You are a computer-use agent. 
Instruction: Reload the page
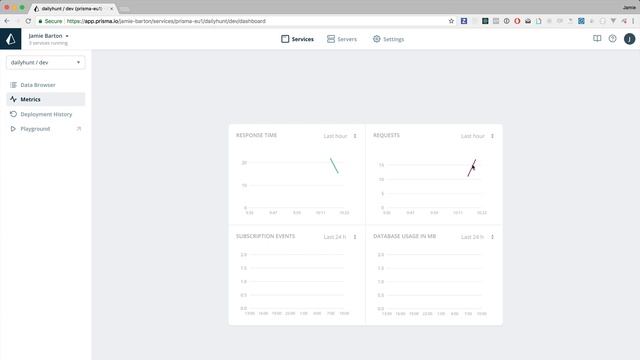click(28, 21)
